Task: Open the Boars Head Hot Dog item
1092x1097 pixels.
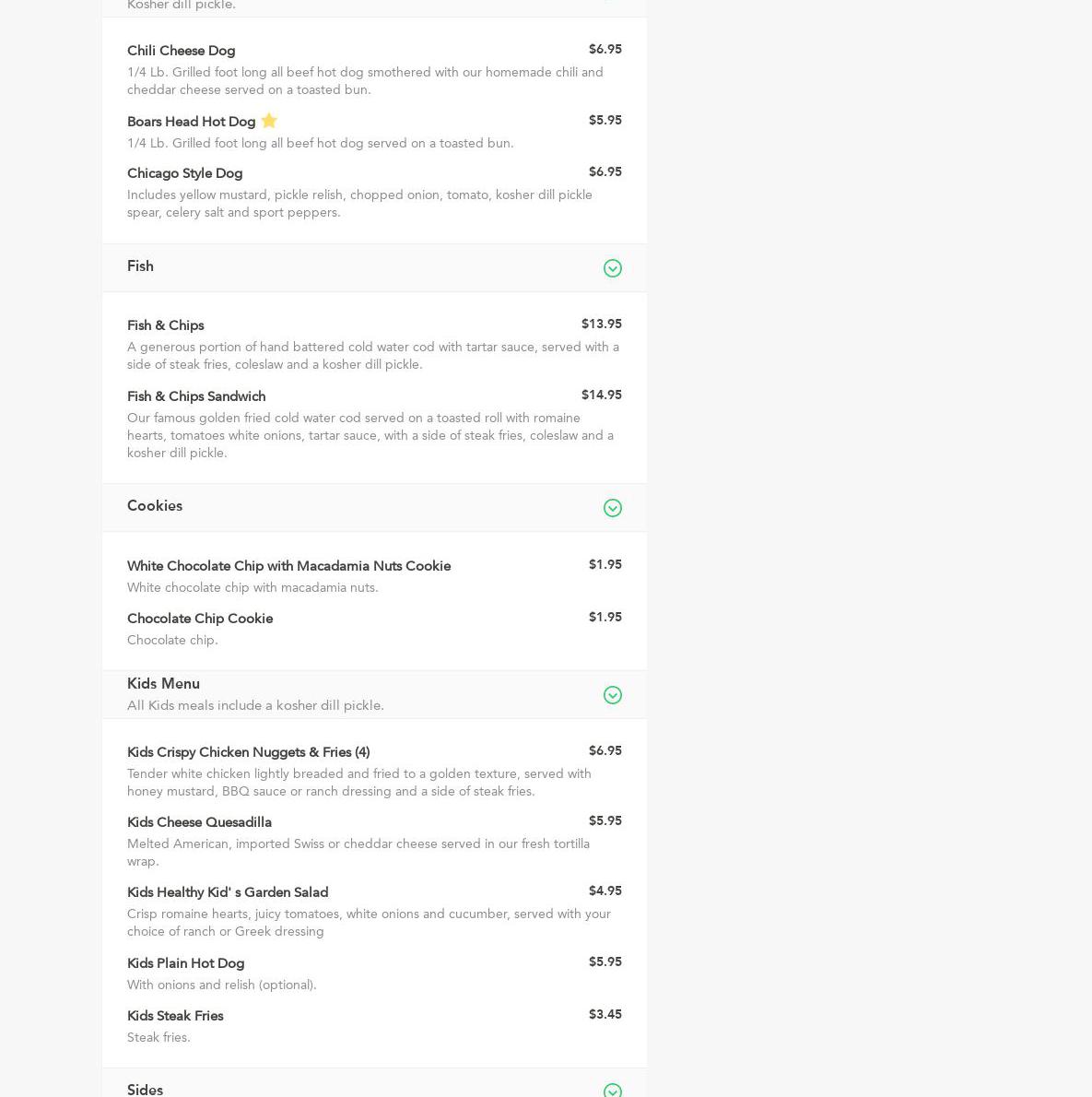Action: point(191,122)
